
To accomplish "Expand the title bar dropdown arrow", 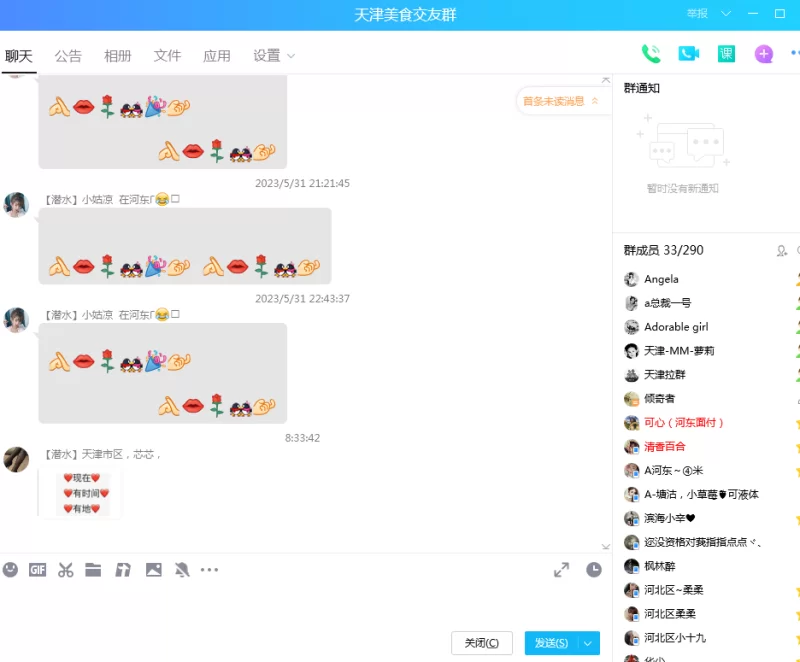I will click(726, 14).
